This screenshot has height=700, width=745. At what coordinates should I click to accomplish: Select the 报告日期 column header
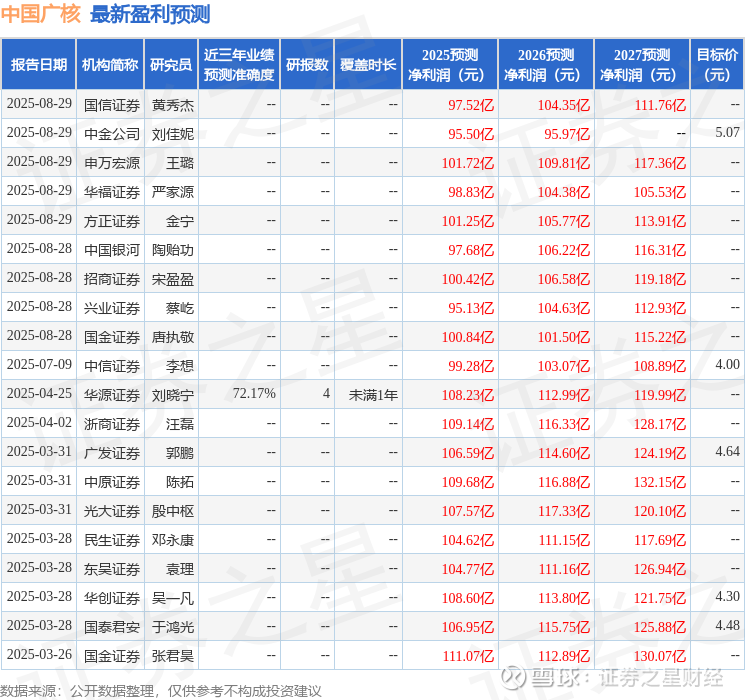click(38, 65)
